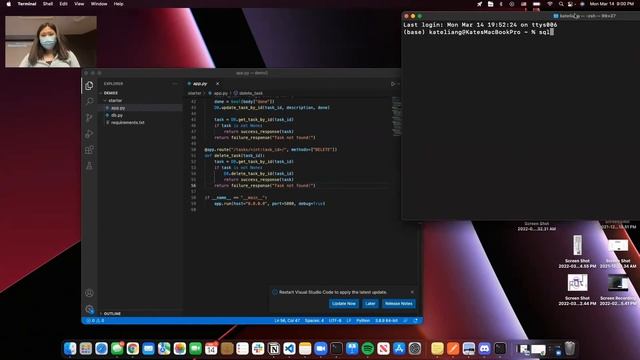Click starter breadcrumb in editor

194,93
